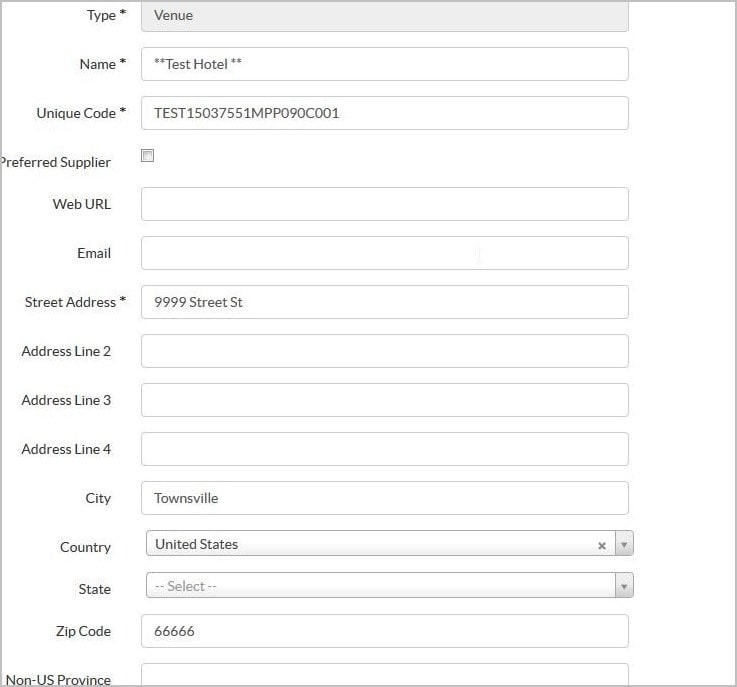This screenshot has width=737, height=687.
Task: Focus the City field containing Townsville
Action: (x=384, y=498)
